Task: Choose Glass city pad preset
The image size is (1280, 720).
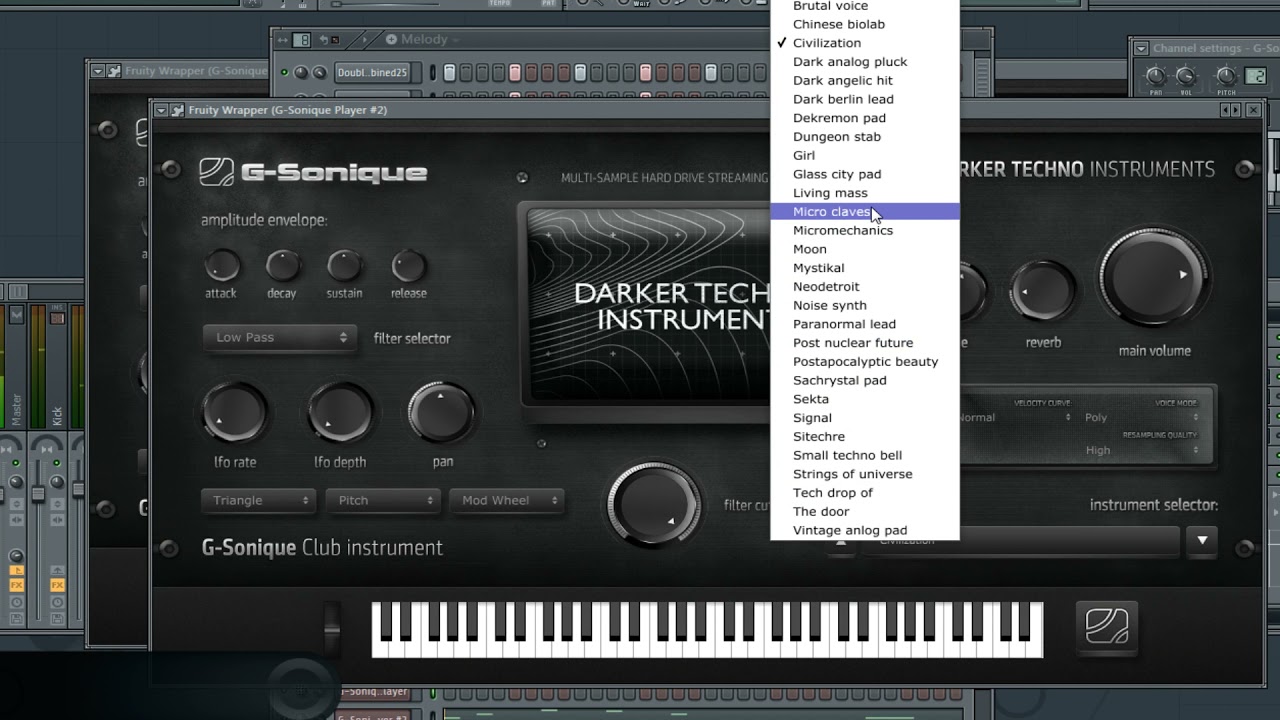Action: click(865, 174)
